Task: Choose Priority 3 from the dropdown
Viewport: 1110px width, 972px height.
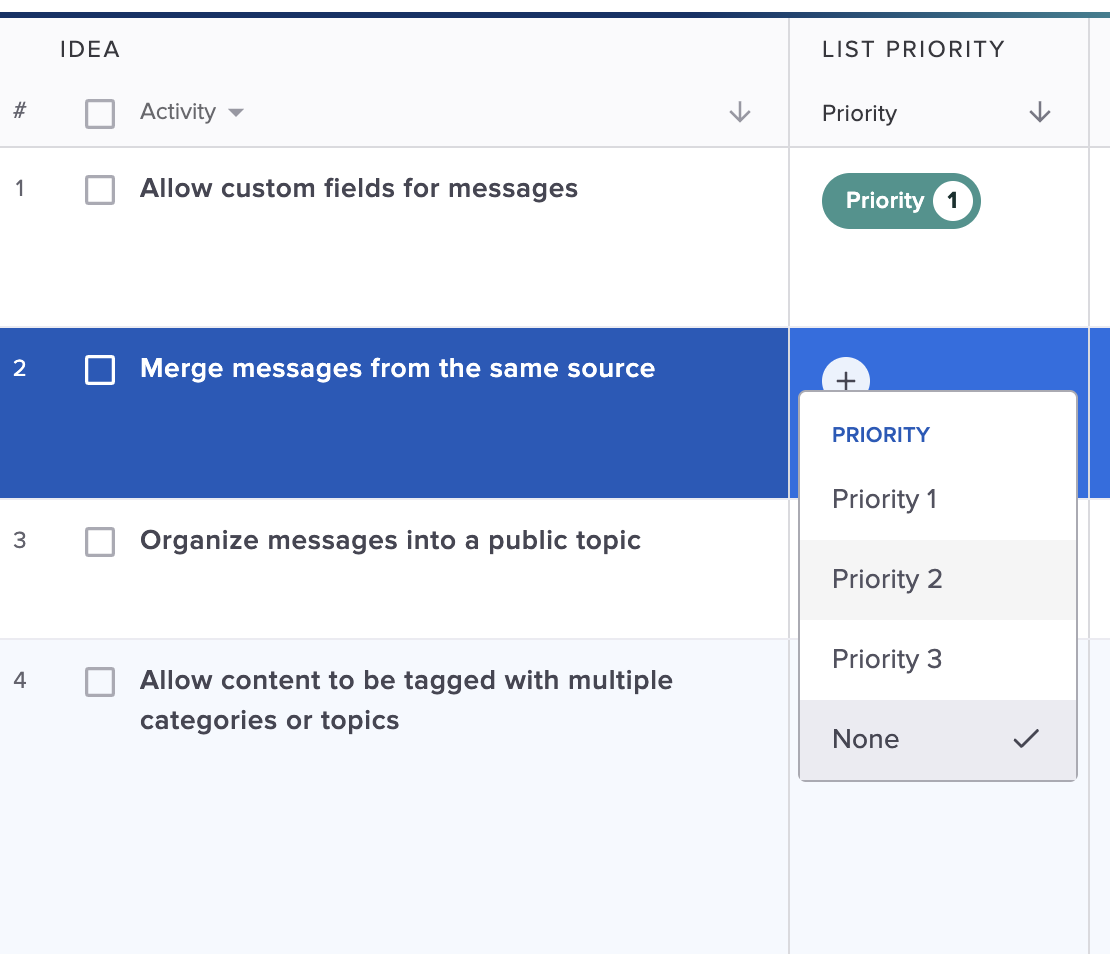Action: [x=887, y=659]
